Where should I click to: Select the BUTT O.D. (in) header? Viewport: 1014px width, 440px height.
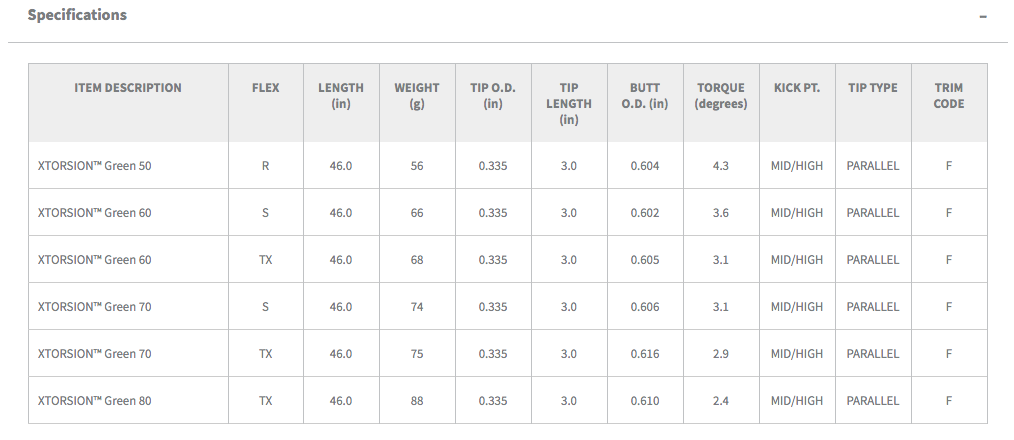pyautogui.click(x=645, y=96)
